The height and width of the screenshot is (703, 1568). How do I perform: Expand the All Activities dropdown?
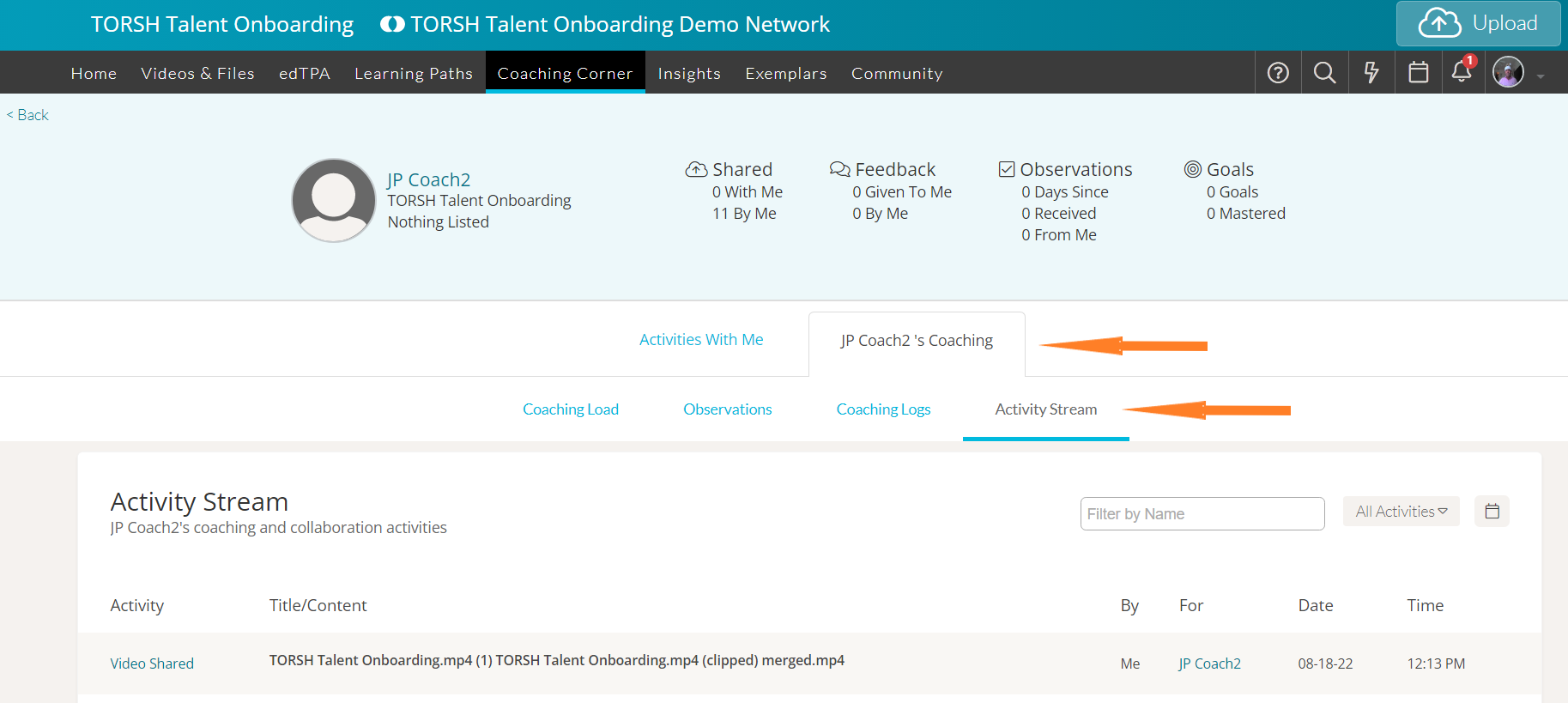click(x=1401, y=512)
